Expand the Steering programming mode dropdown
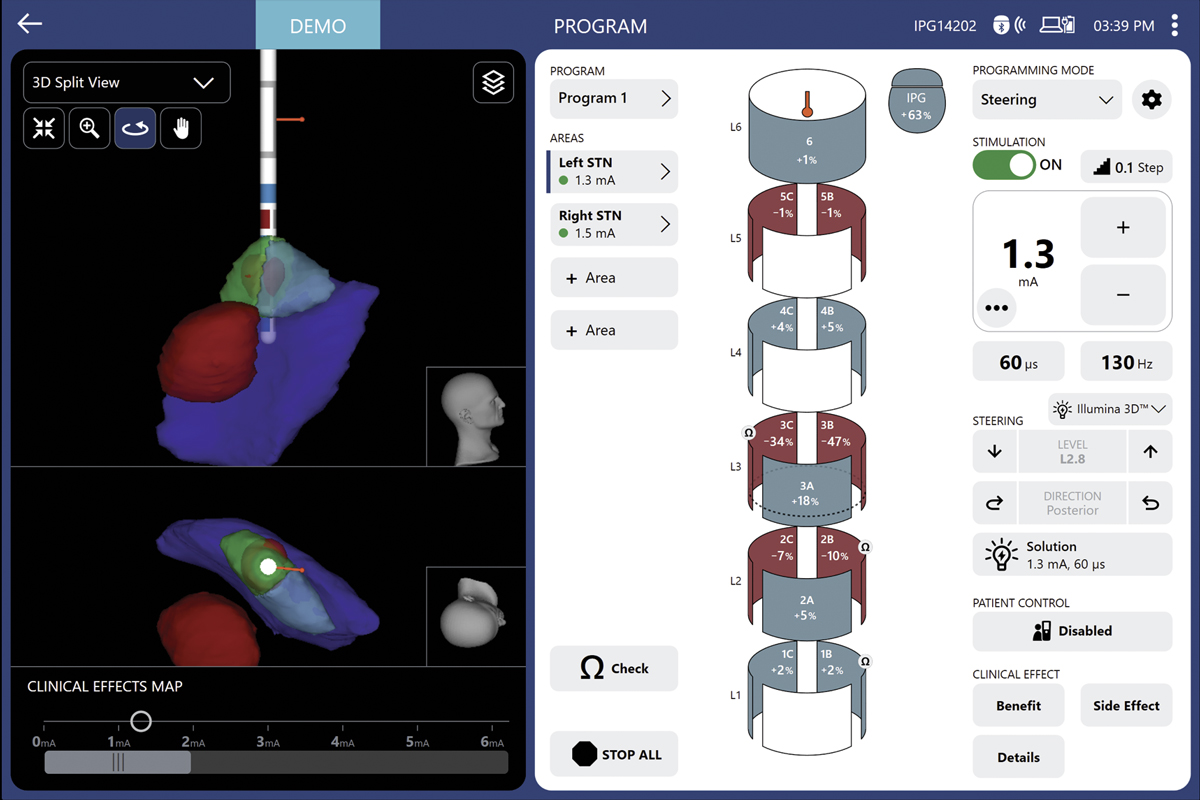 [1047, 100]
